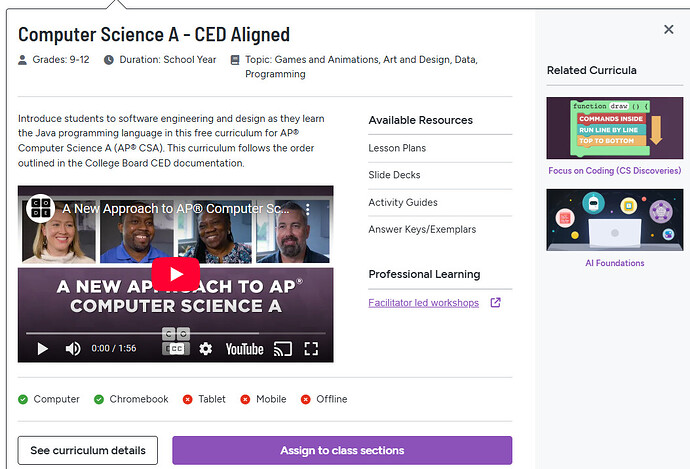Image resolution: width=690 pixels, height=469 pixels.
Task: Click the 'Grades: 9-12' text
Action: [x=61, y=59]
